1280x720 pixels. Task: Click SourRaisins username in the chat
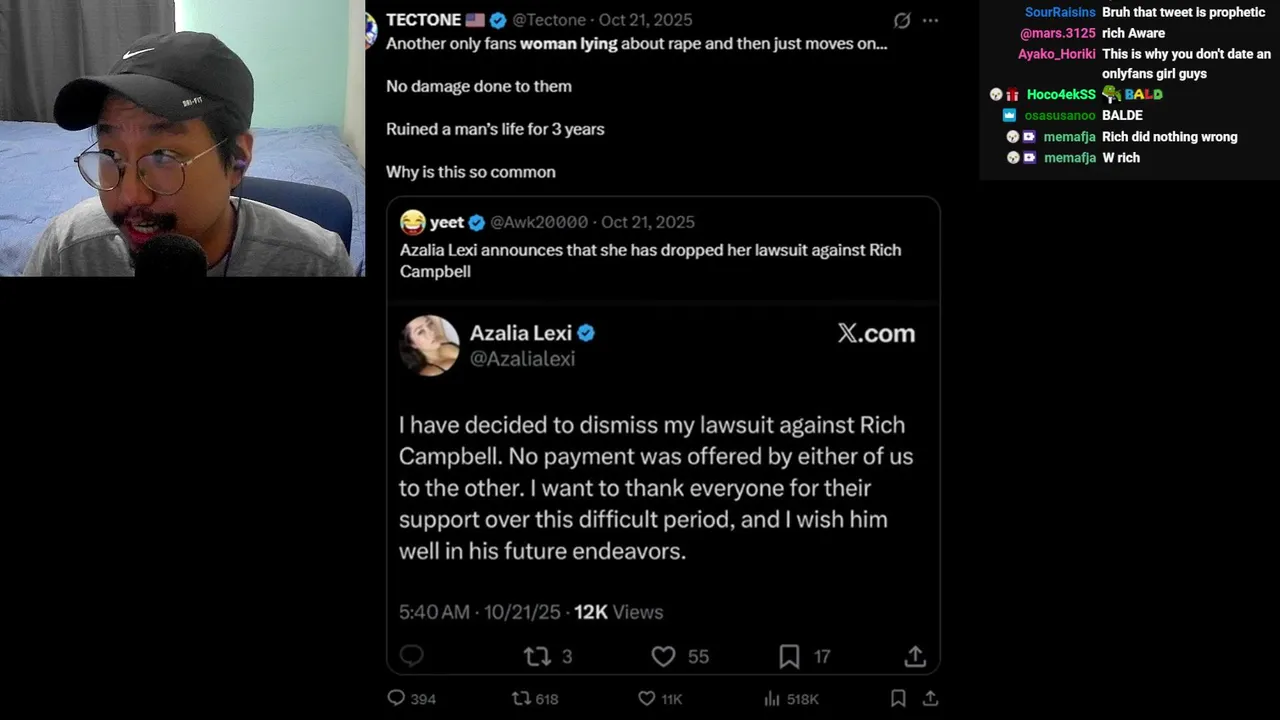(x=1060, y=13)
